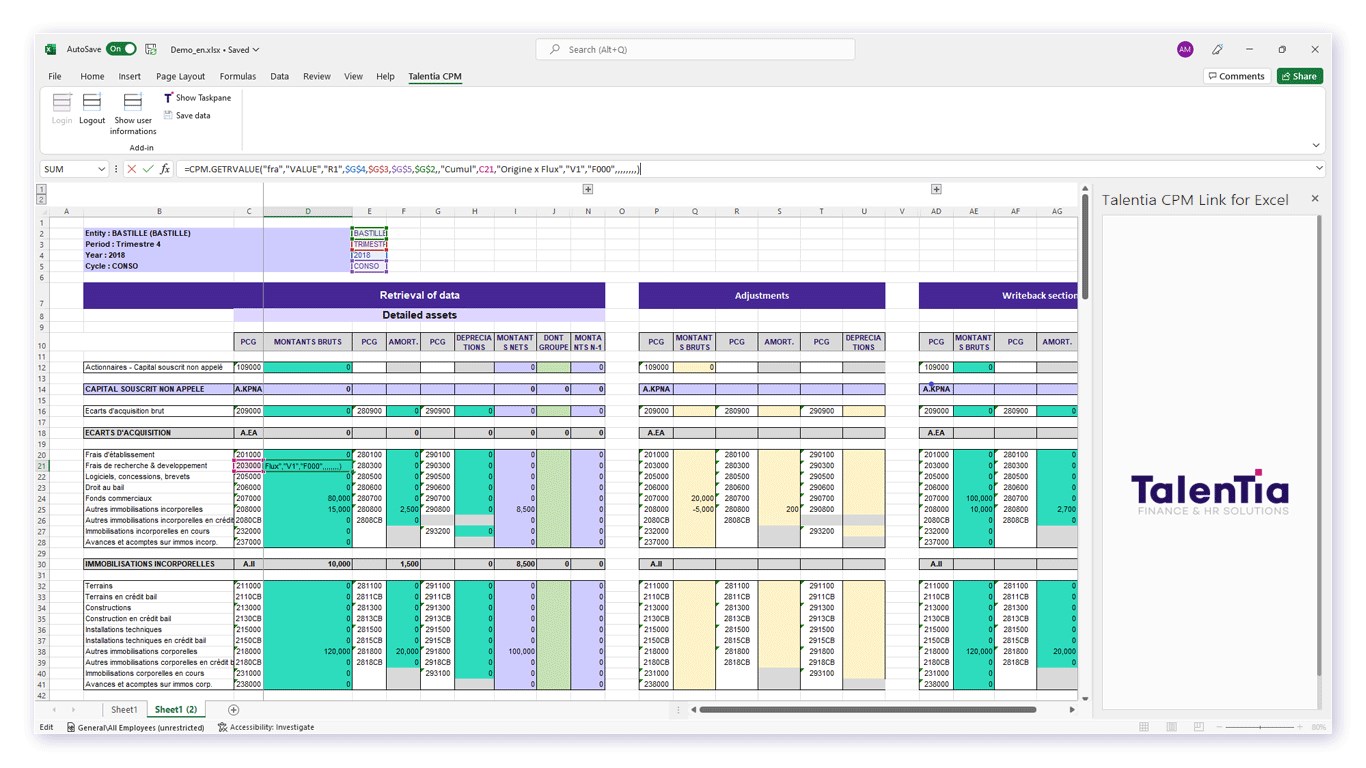Toggle the AutoSave switch

tap(121, 49)
